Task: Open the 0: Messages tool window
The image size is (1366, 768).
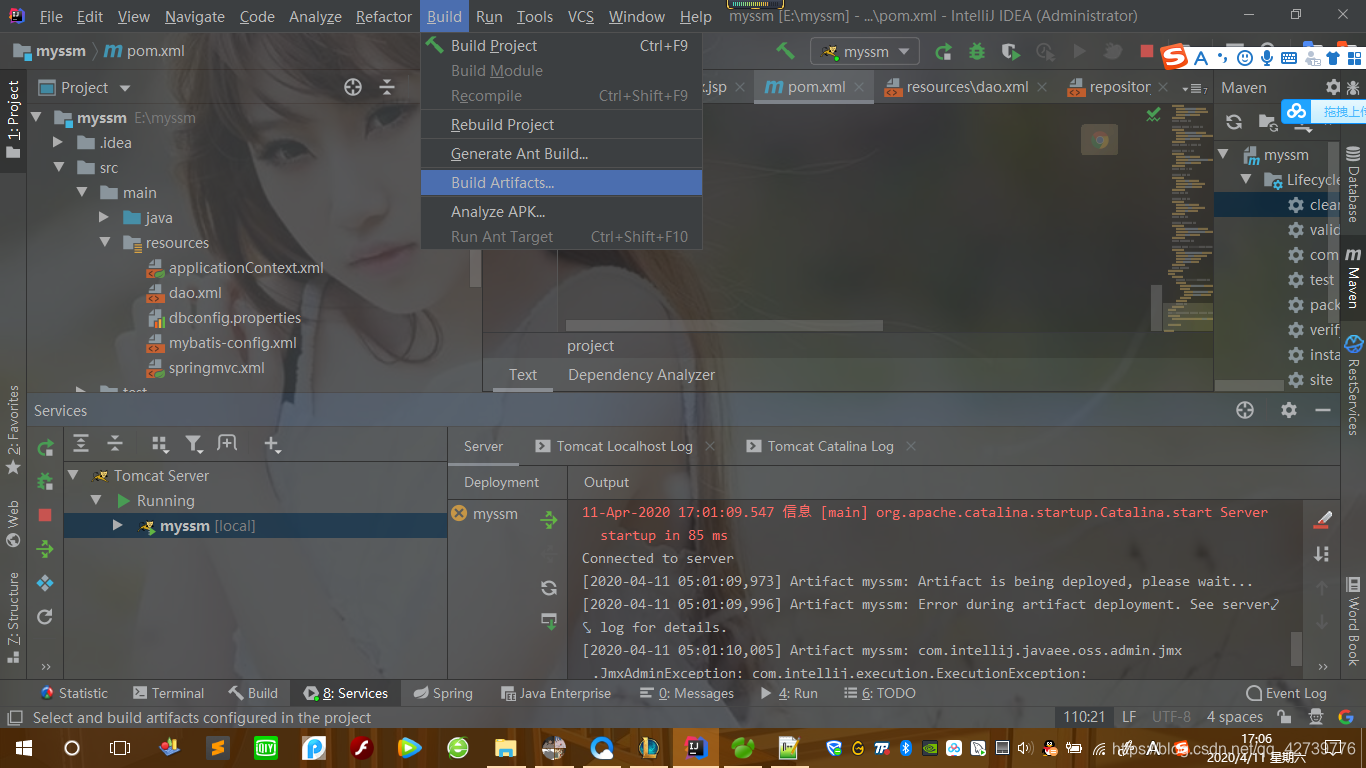Action: click(687, 693)
